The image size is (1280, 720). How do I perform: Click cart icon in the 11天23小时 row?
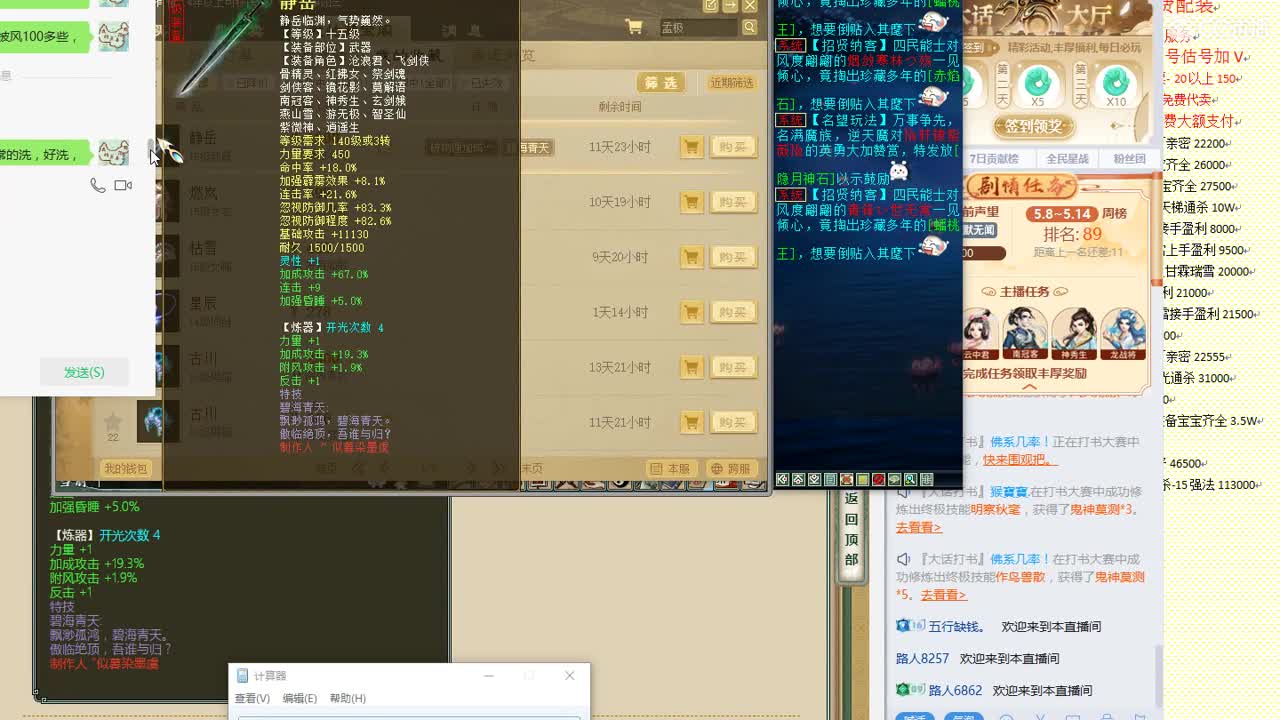click(x=691, y=147)
